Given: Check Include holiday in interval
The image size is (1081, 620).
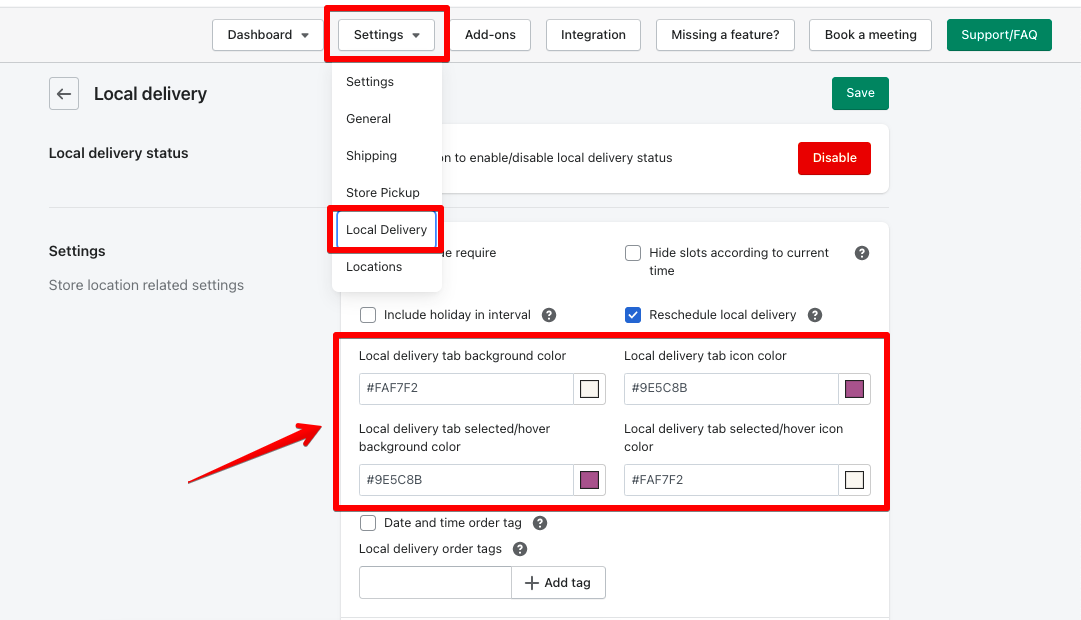Looking at the screenshot, I should tap(368, 315).
